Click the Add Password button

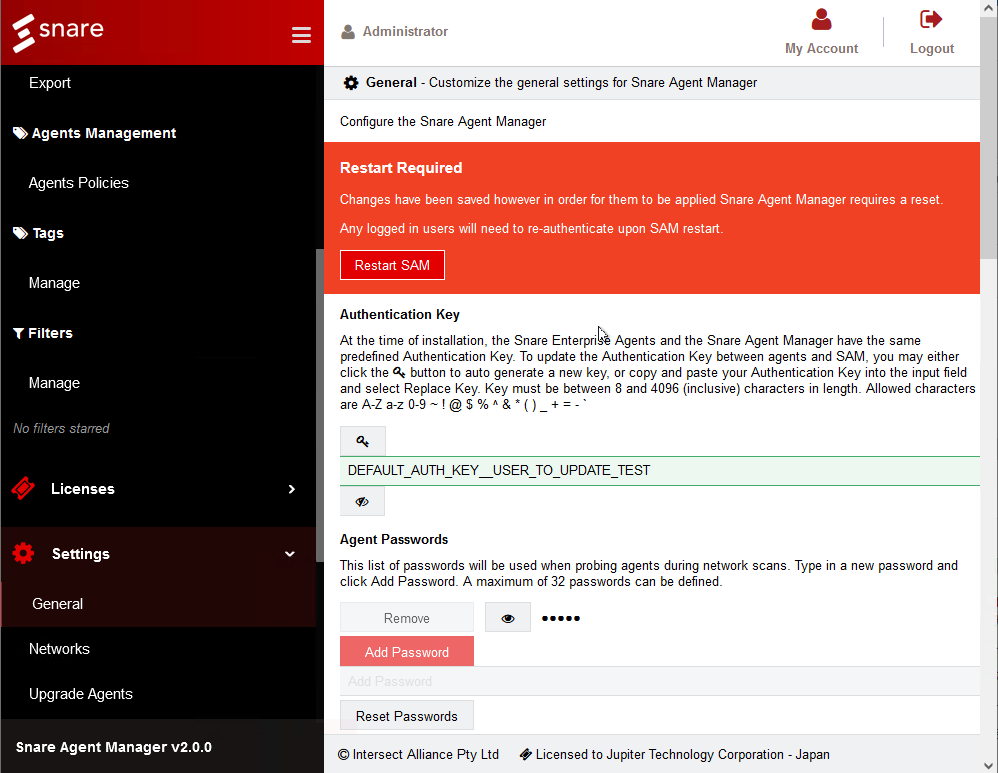point(407,651)
